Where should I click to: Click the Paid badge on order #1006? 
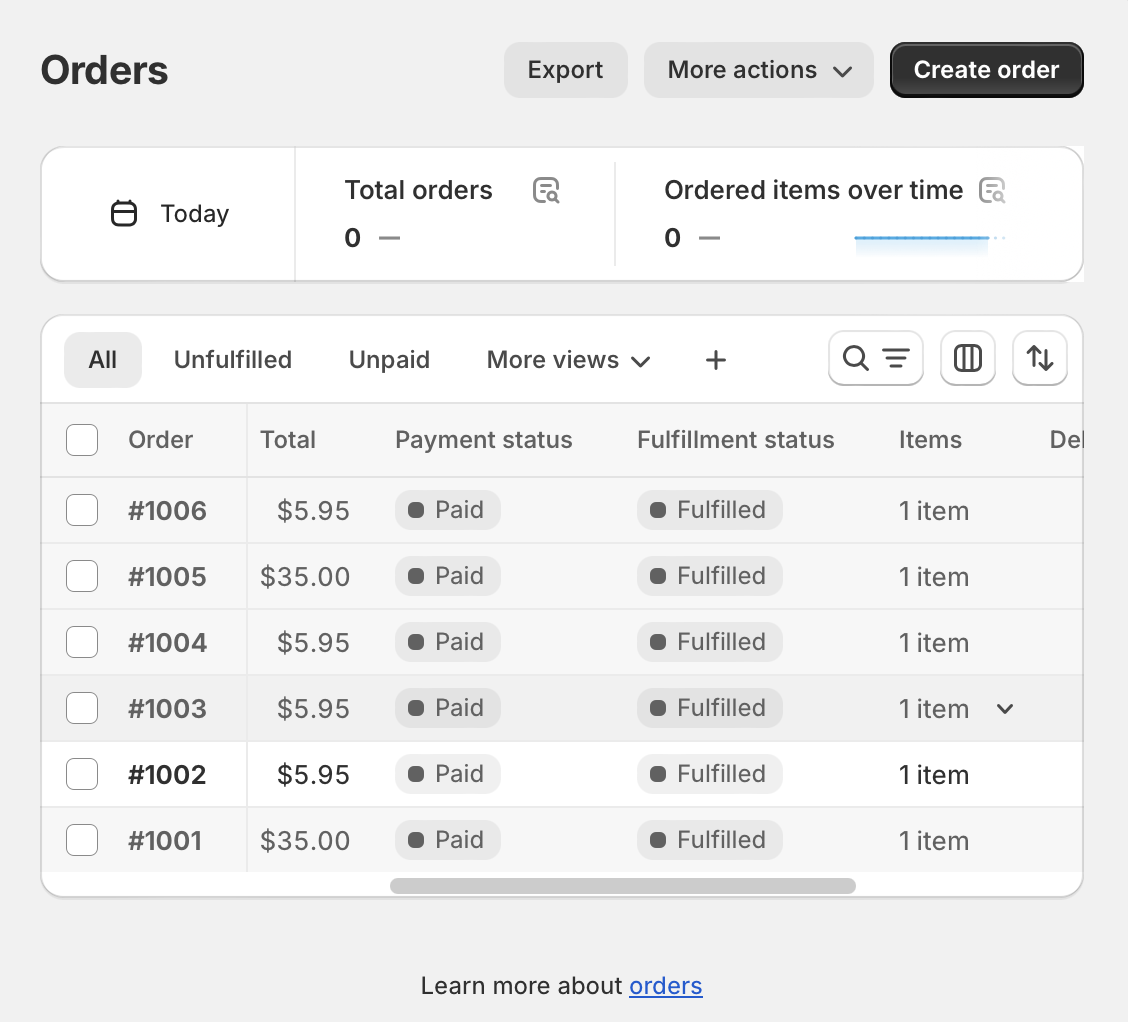click(447, 510)
